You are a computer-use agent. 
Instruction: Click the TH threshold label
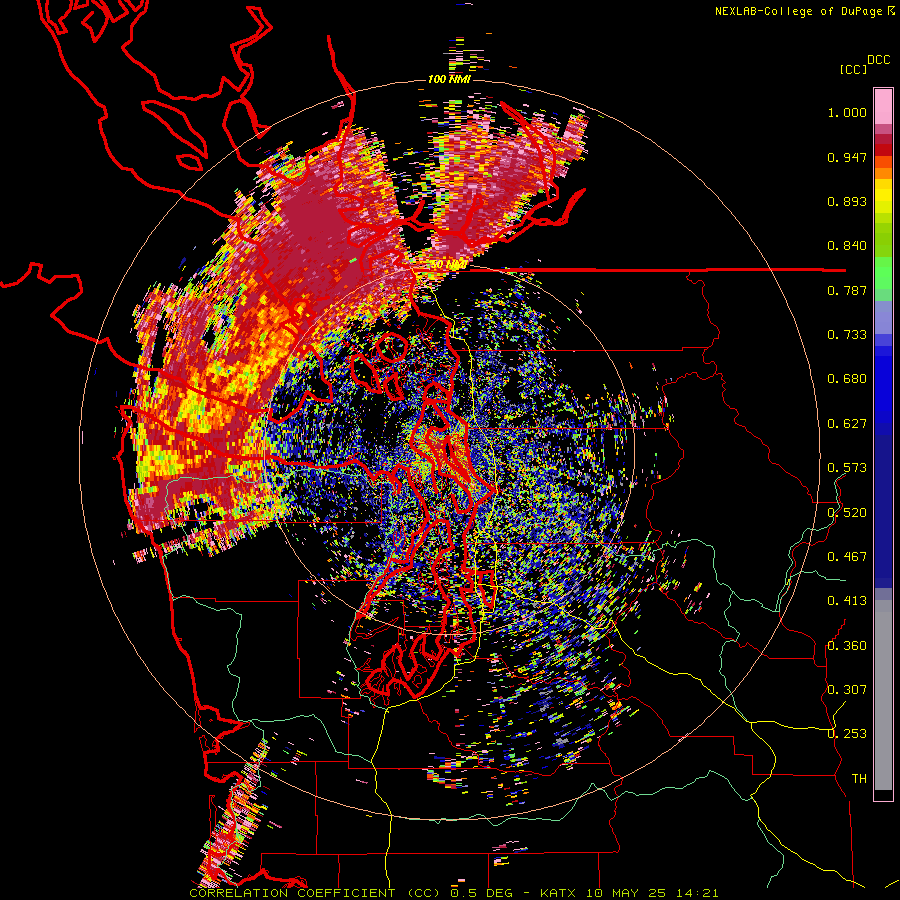coord(859,779)
